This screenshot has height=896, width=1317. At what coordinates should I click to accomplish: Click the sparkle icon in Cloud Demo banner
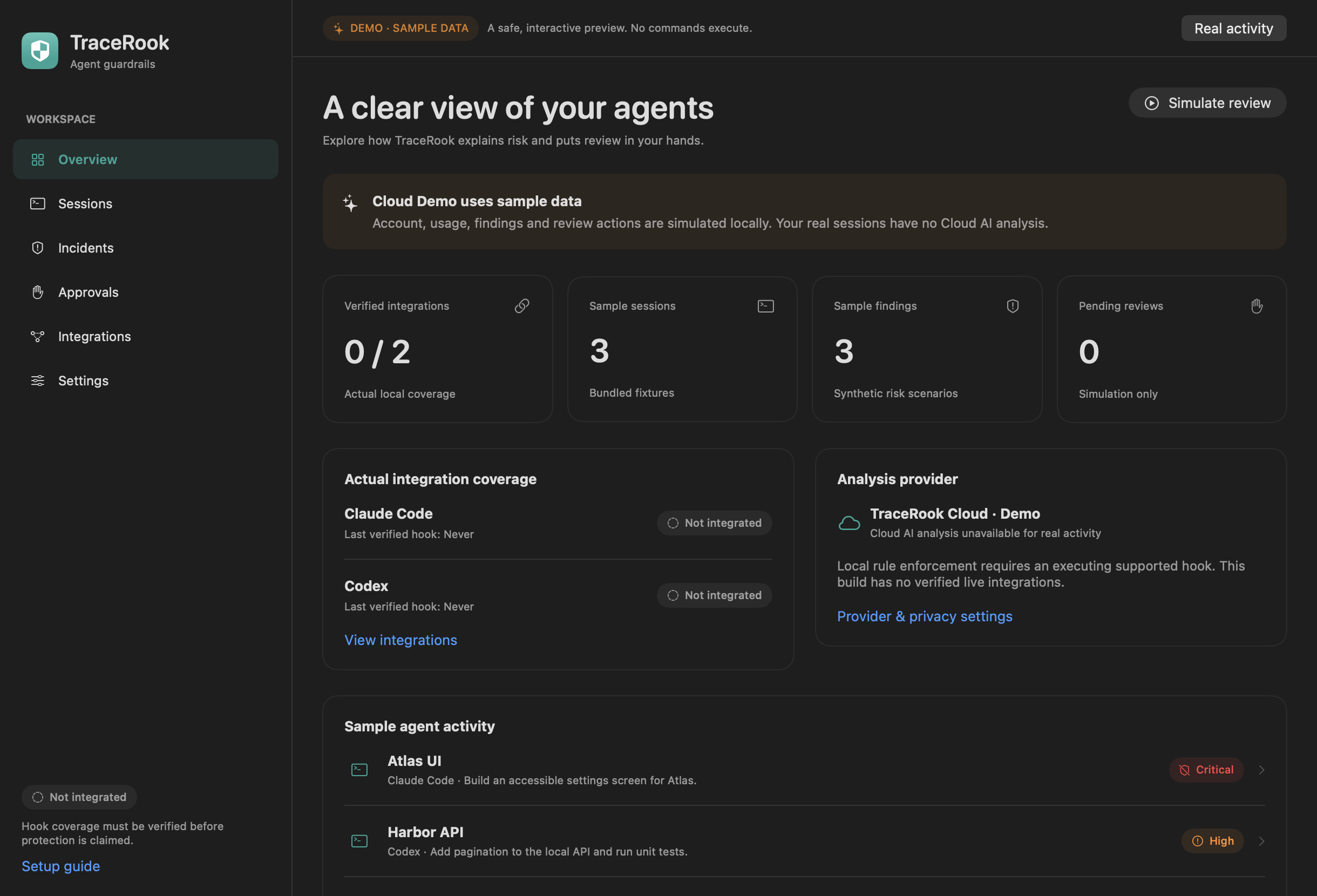350,203
